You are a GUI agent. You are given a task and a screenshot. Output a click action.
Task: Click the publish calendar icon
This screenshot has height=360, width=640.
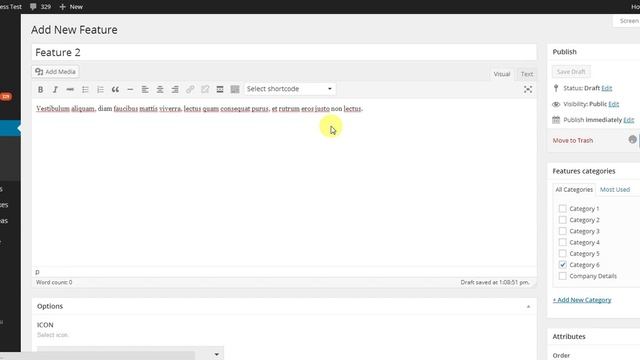[x=556, y=120]
